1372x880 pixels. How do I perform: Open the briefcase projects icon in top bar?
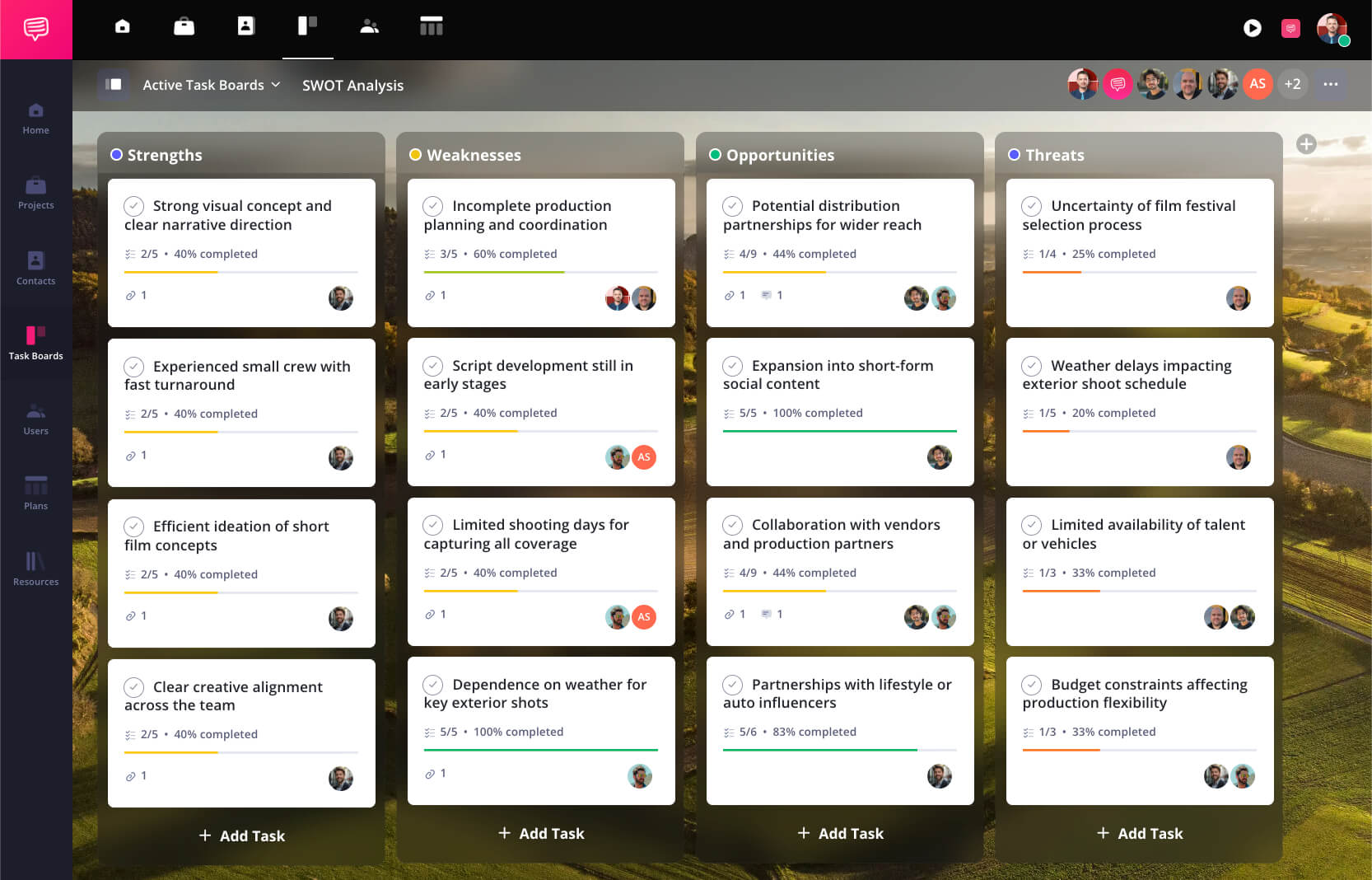coord(184,26)
